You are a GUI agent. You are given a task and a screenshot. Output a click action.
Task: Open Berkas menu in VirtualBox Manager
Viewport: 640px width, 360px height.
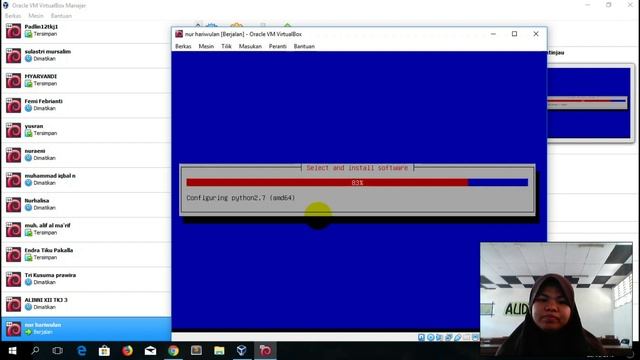coord(13,16)
